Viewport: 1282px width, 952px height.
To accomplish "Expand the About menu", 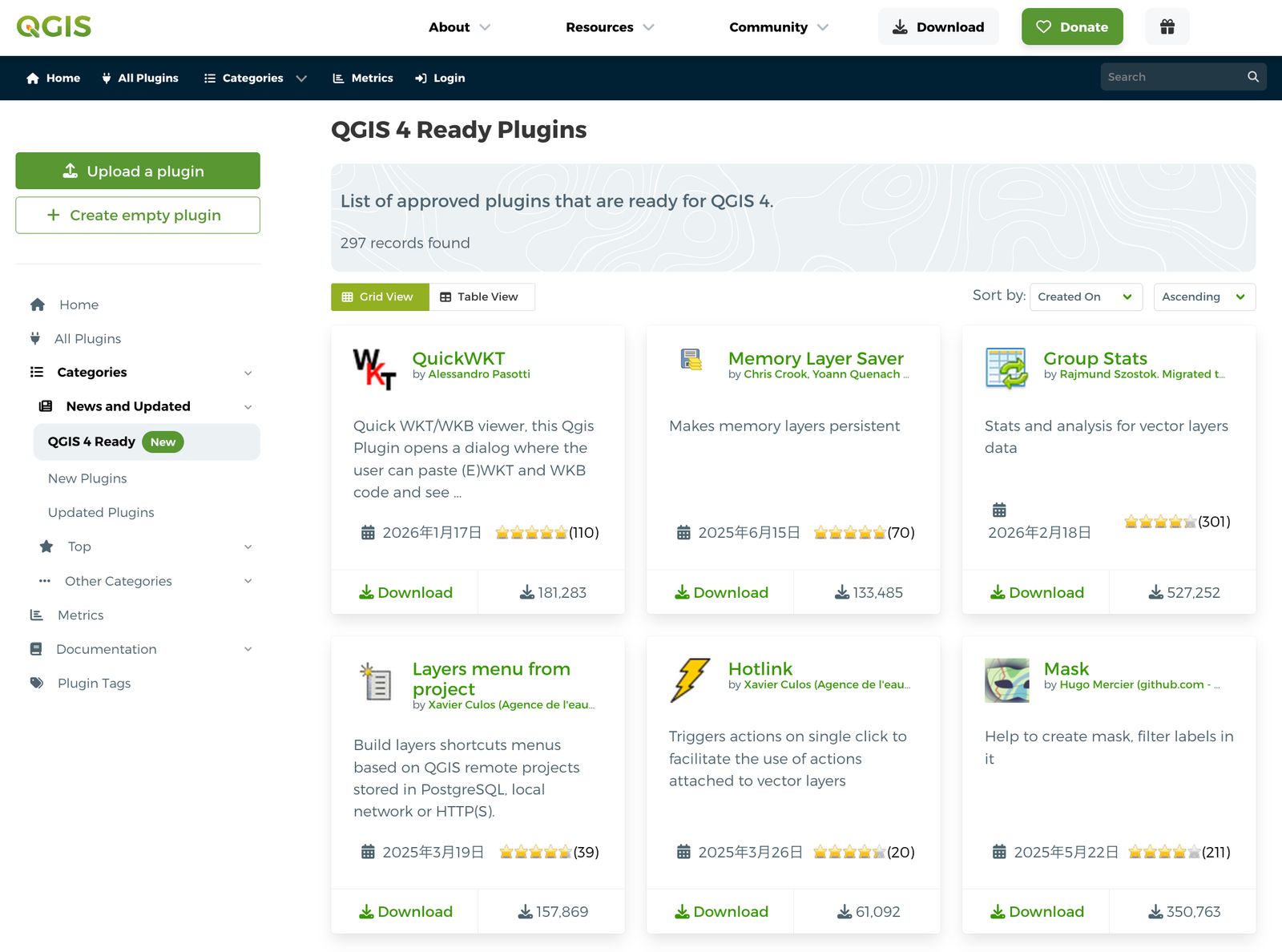I will pos(459,27).
